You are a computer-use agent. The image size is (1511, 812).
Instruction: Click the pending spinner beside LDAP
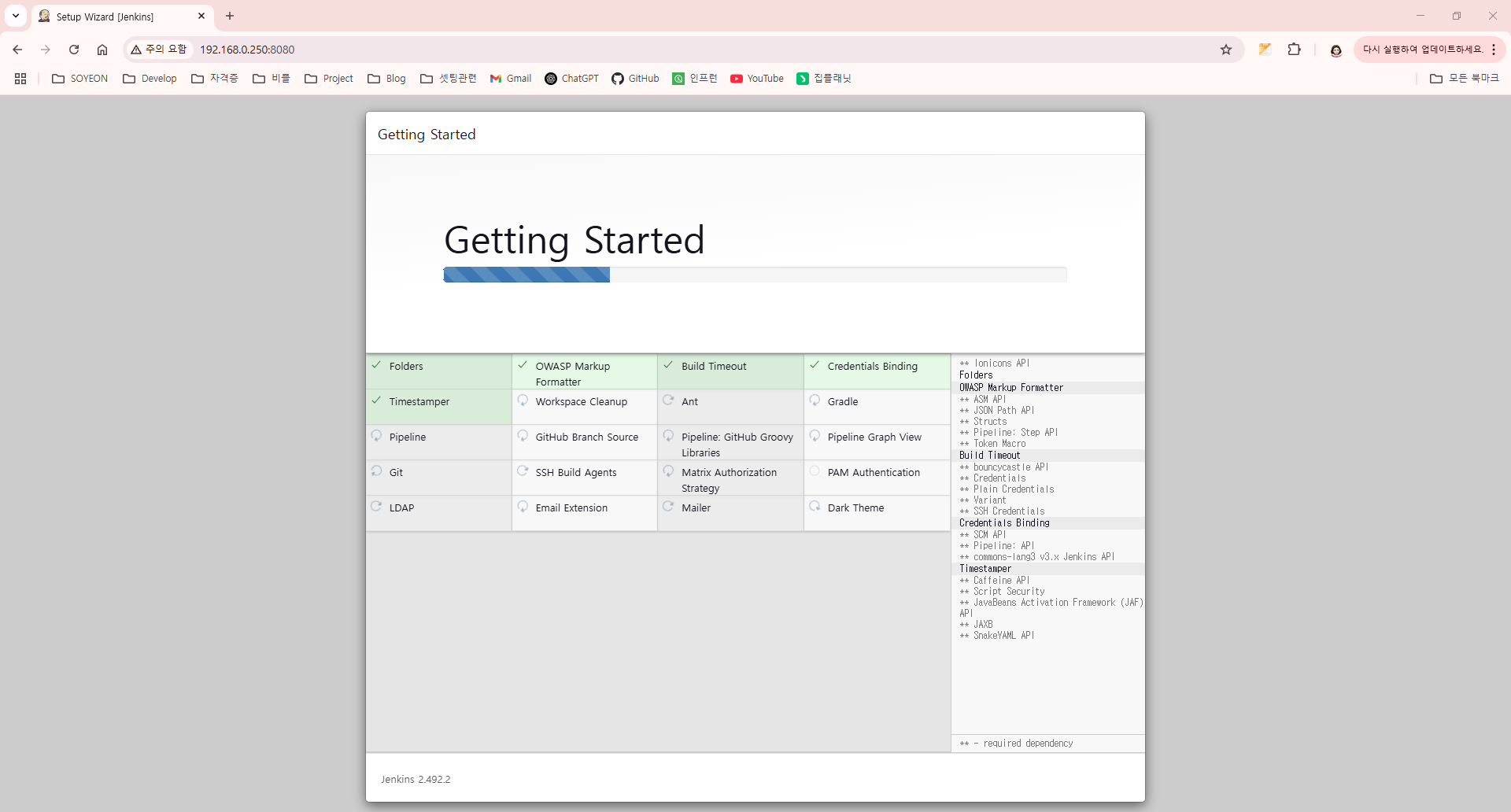pyautogui.click(x=376, y=507)
